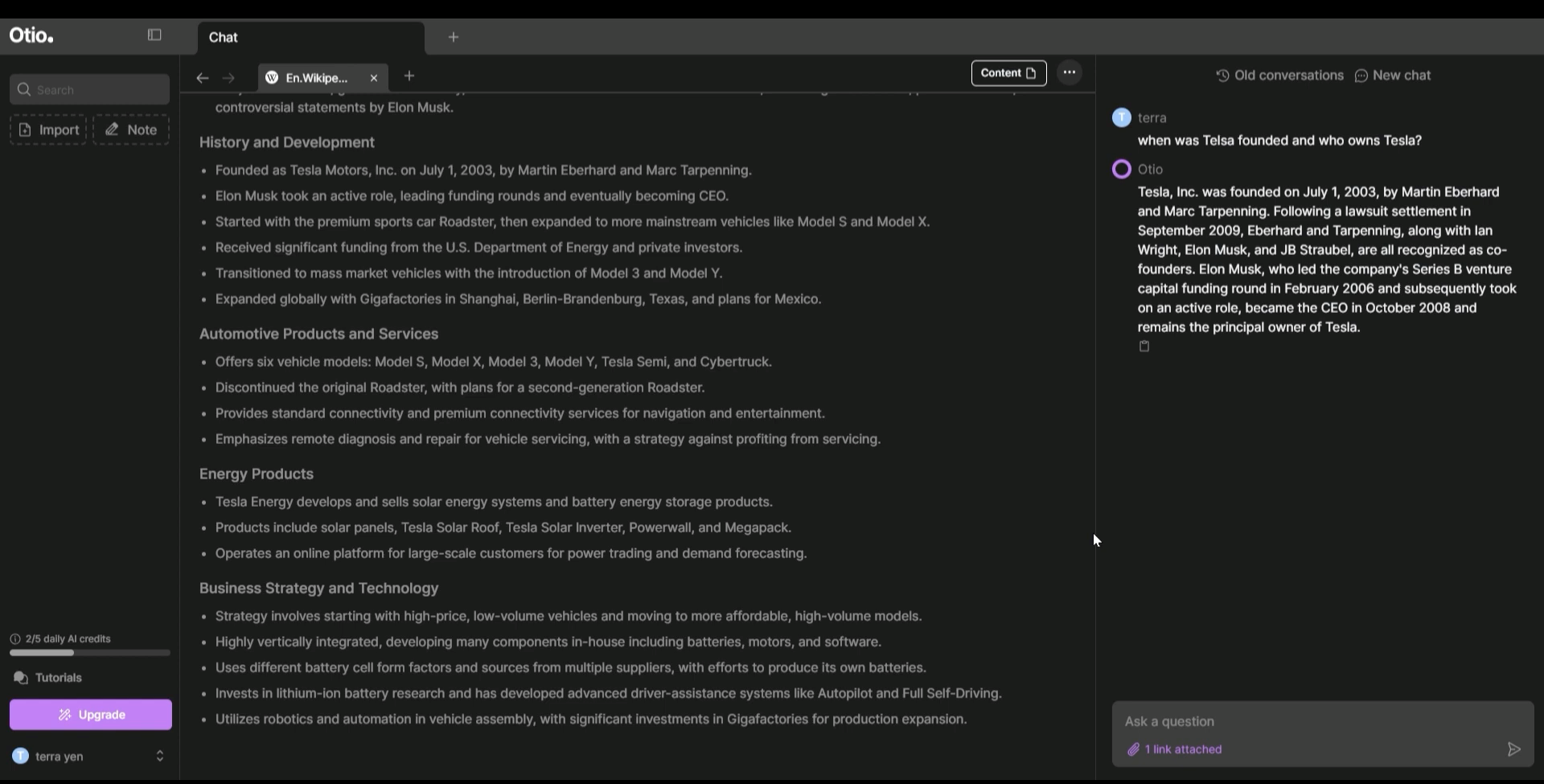
Task: Click the 1 link attached label
Action: click(1175, 749)
